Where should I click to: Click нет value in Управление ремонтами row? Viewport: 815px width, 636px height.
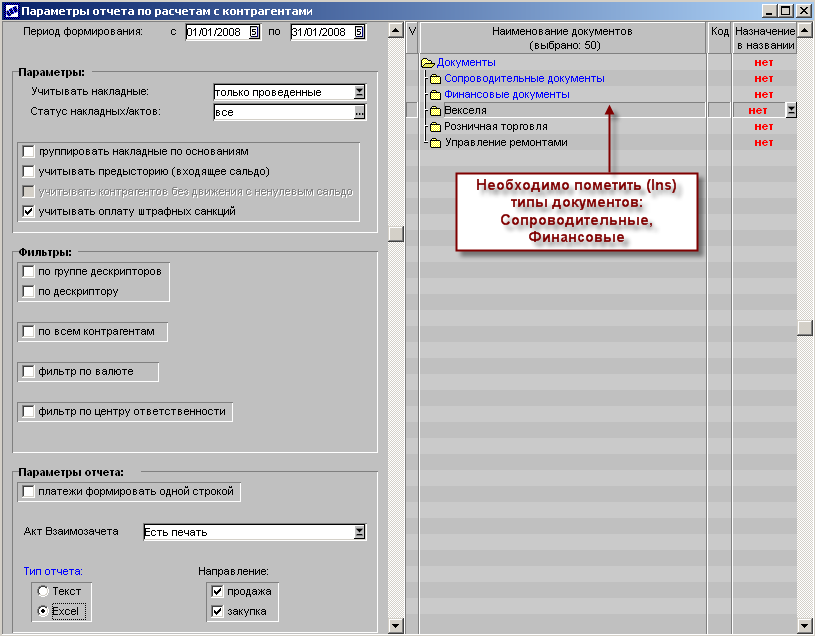click(x=764, y=143)
